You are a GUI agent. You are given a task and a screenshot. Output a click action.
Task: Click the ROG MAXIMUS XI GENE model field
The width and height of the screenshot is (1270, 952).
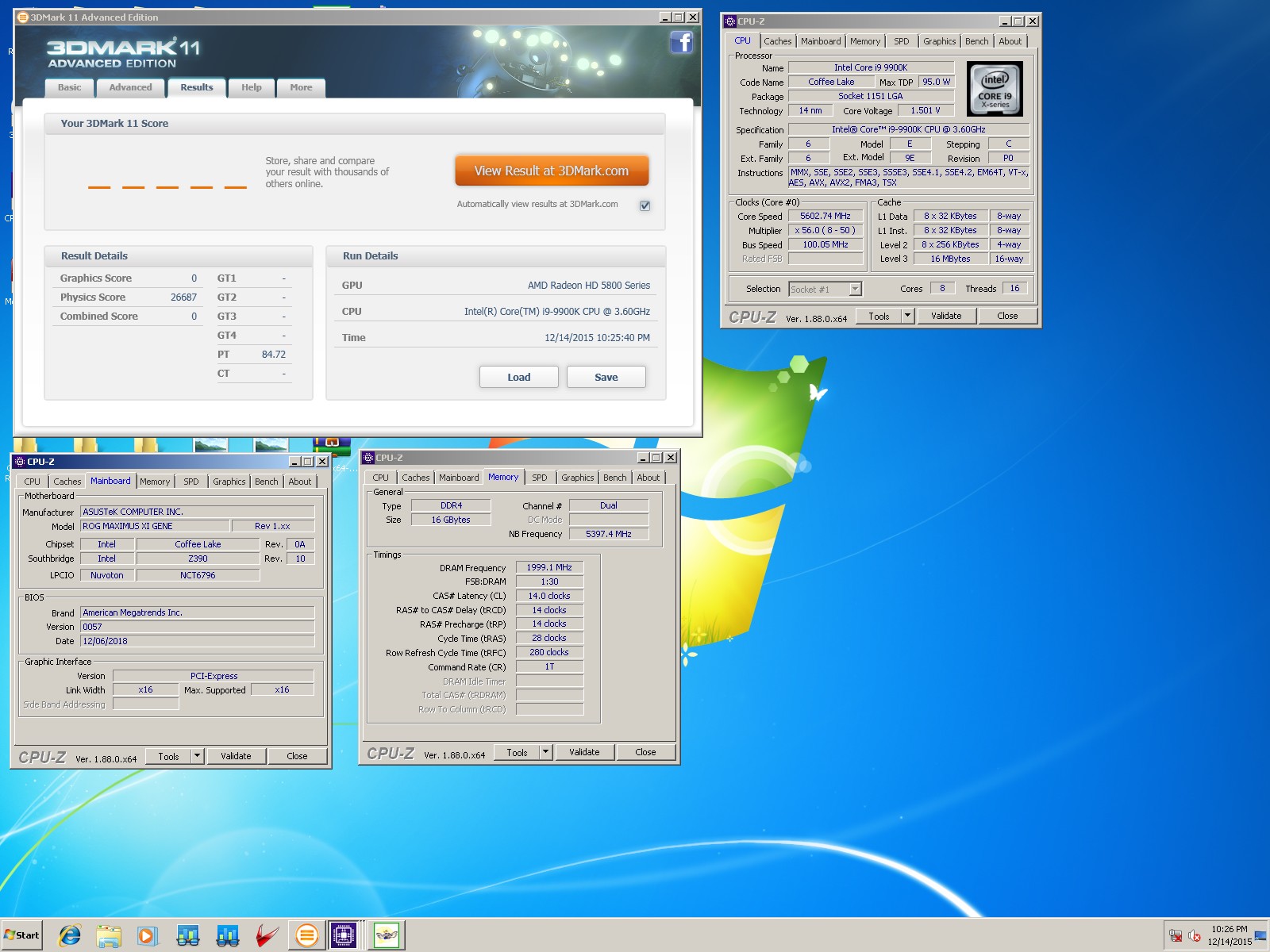155,526
